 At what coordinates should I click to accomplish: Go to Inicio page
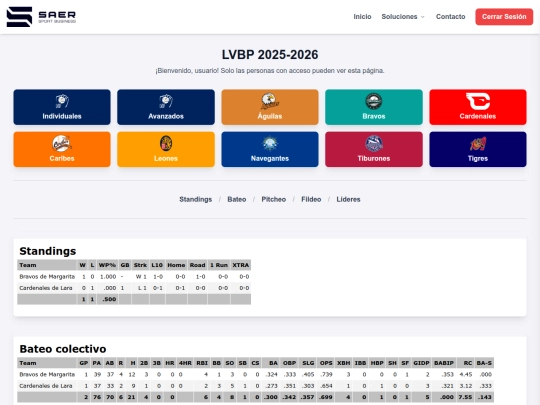tap(362, 17)
